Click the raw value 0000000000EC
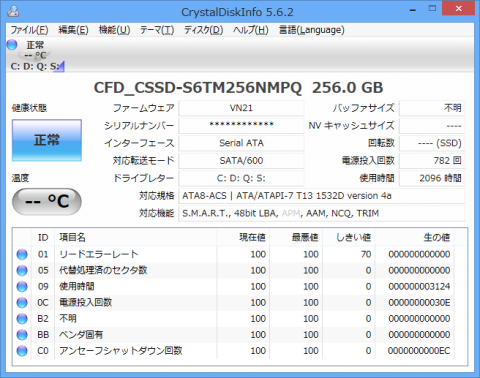The height and width of the screenshot is (378, 480). (419, 351)
